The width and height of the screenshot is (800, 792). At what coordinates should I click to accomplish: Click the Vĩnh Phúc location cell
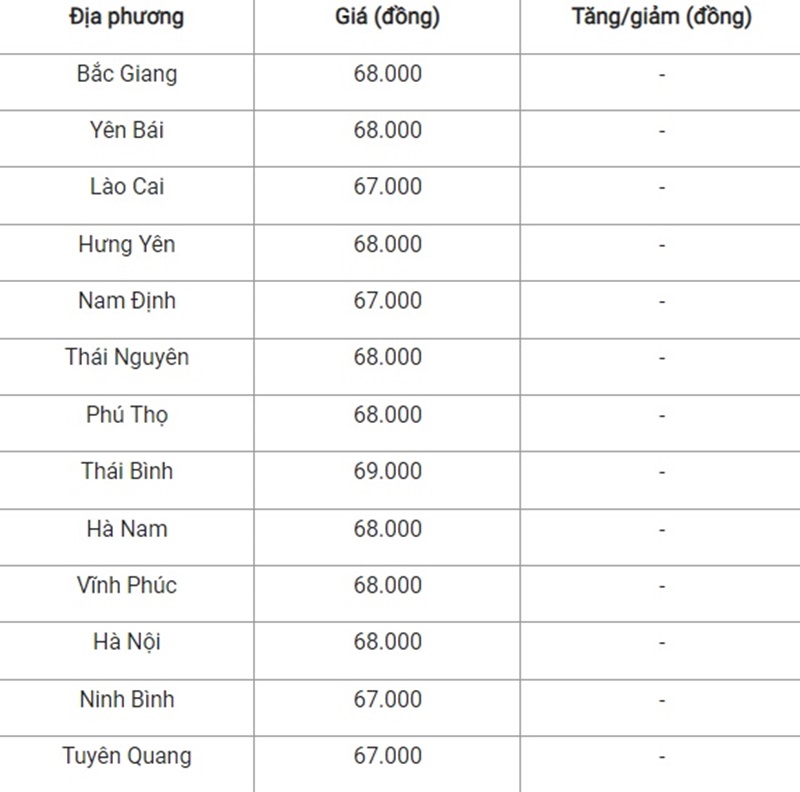click(127, 585)
